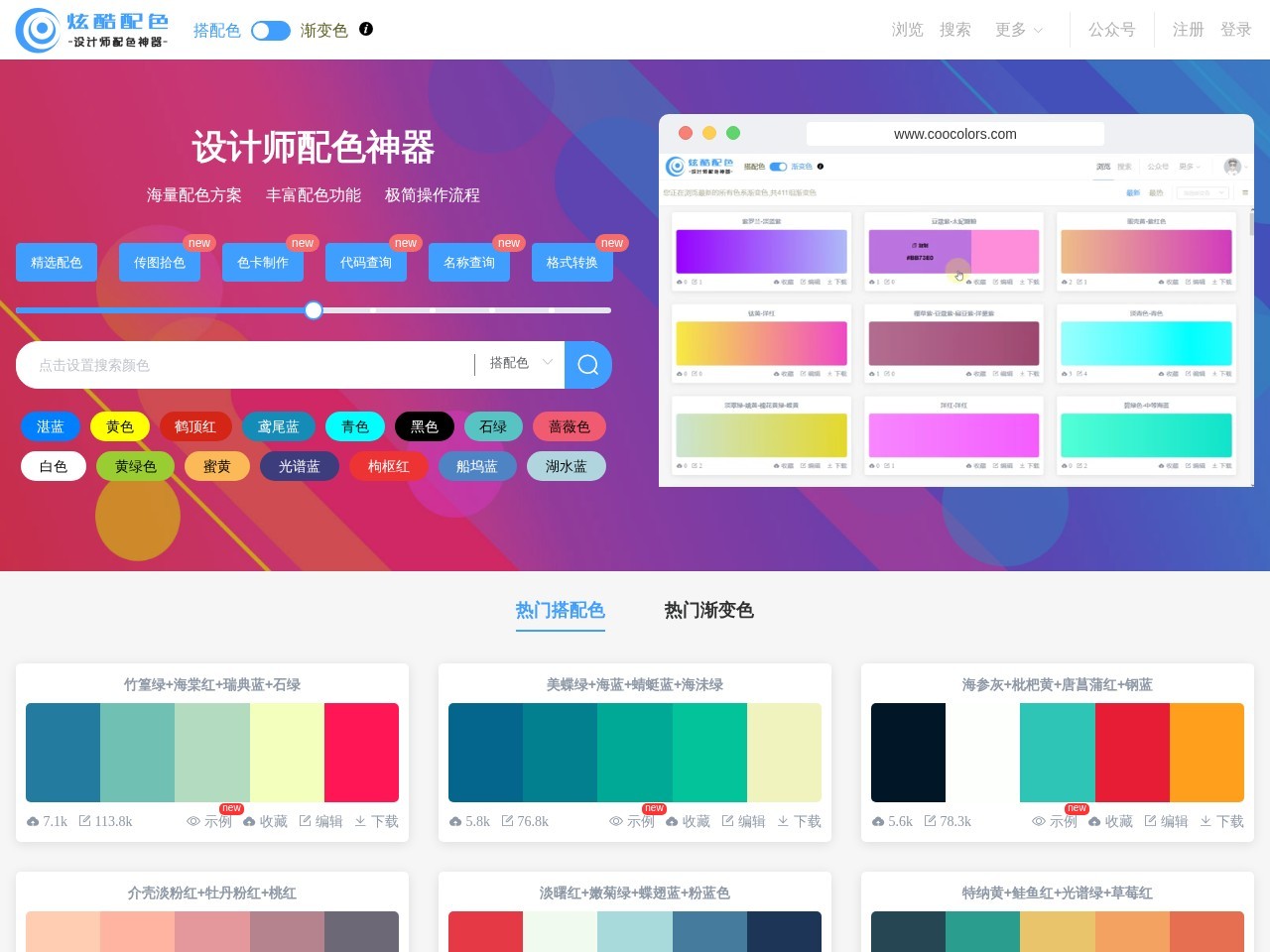Click the slider handle below the tool buttons
1270x952 pixels.
(x=314, y=310)
